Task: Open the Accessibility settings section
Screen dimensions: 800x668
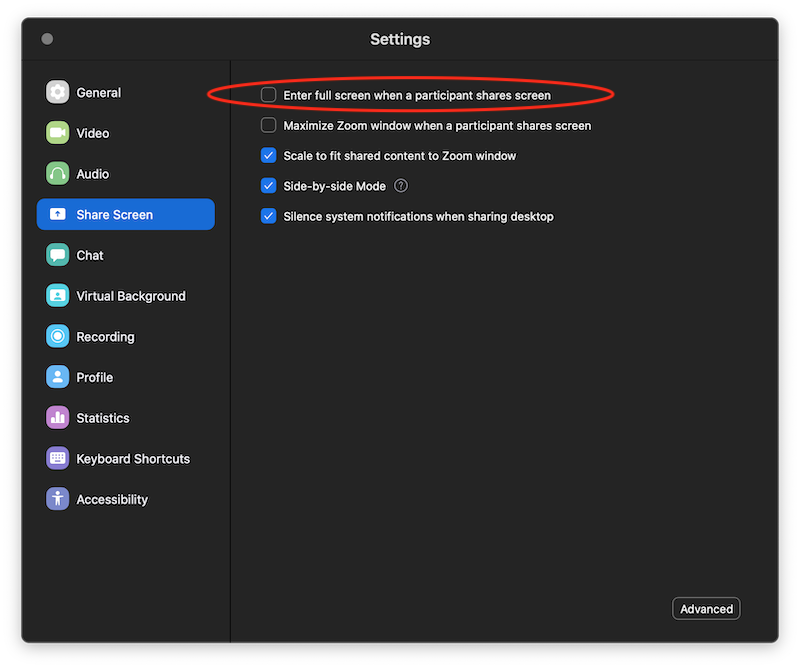Action: 97,499
